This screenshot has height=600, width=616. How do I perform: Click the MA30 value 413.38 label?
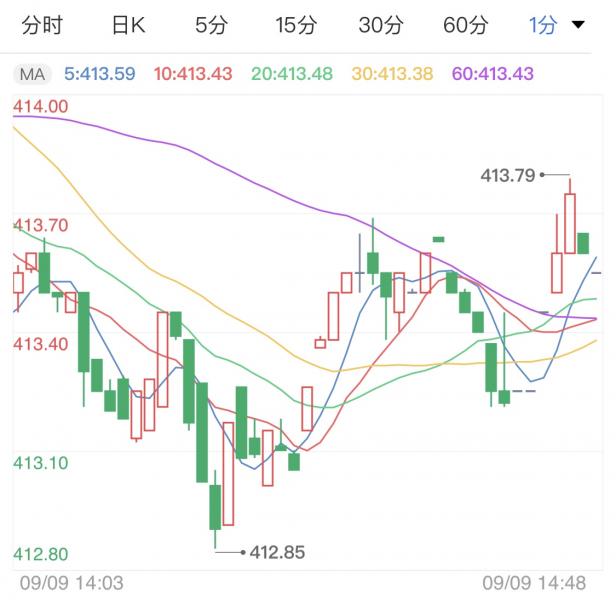point(394,74)
